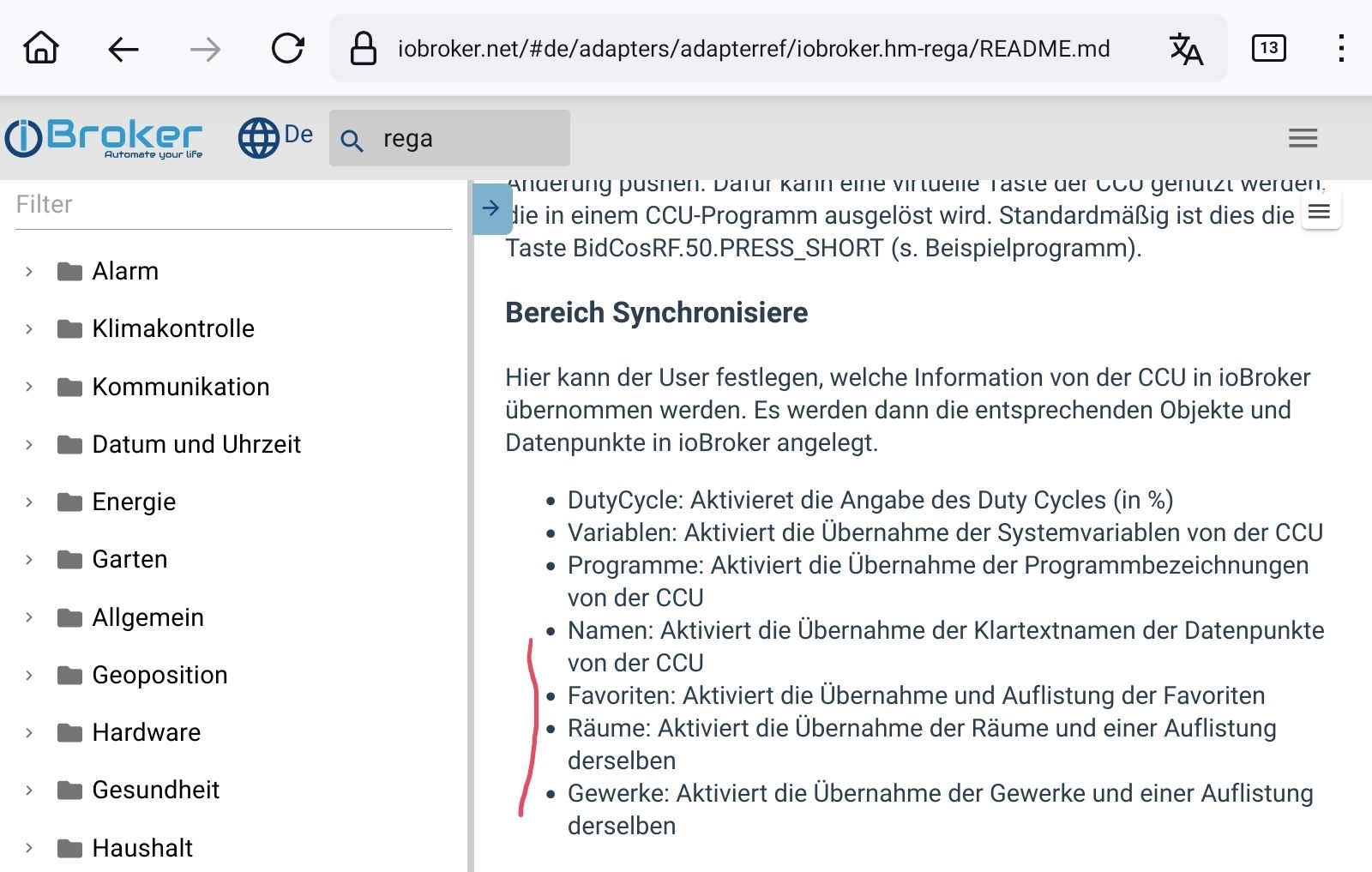The width and height of the screenshot is (1372, 872).
Task: Select the Geoposition category label
Action: click(160, 675)
